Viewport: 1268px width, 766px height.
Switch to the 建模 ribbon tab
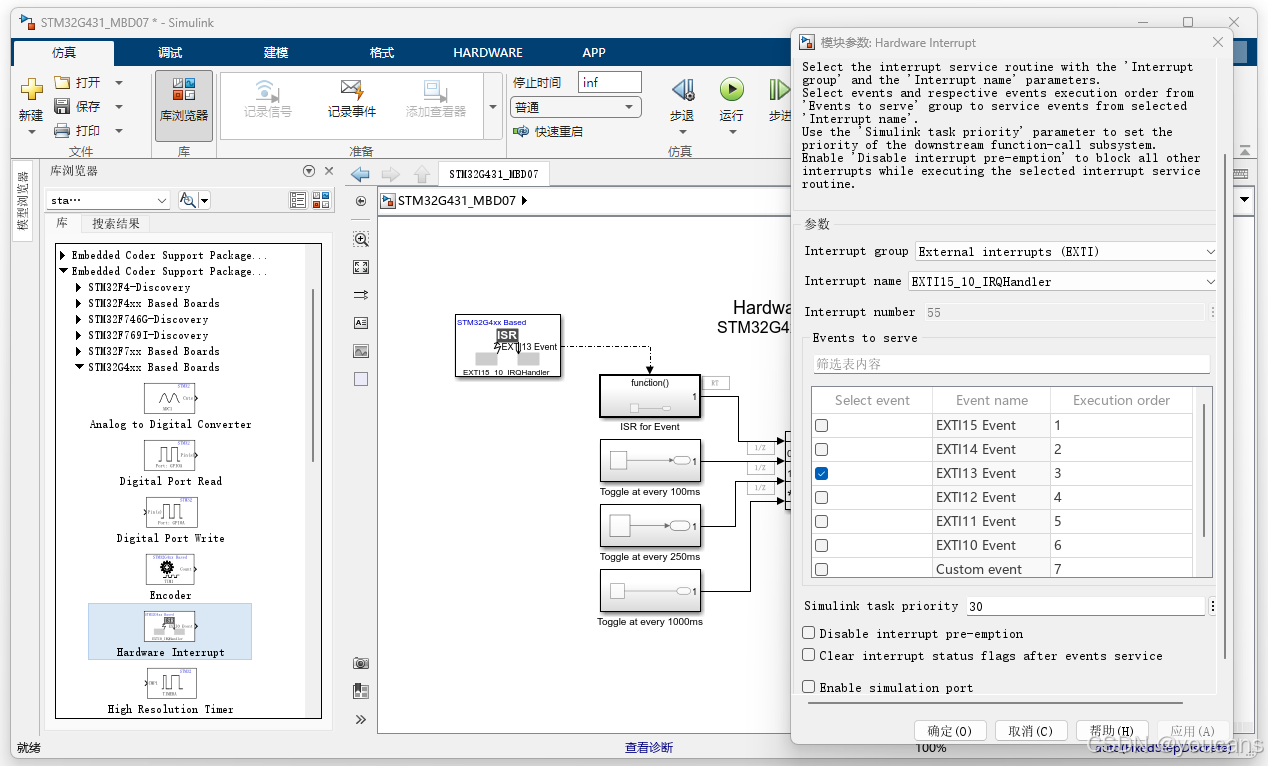click(276, 53)
